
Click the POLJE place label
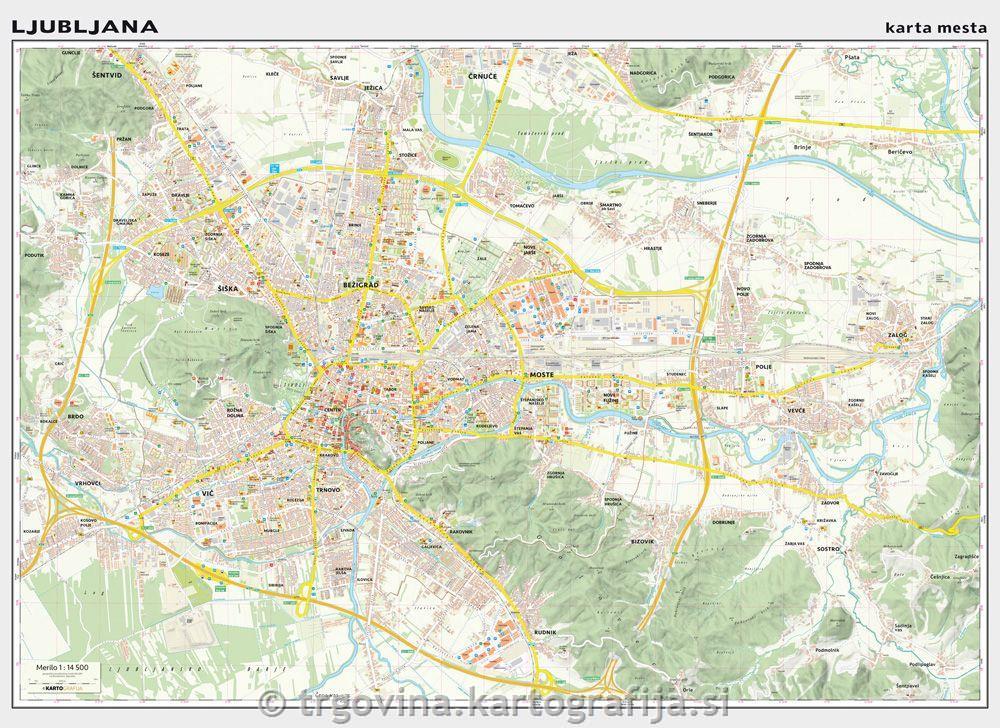tap(763, 367)
